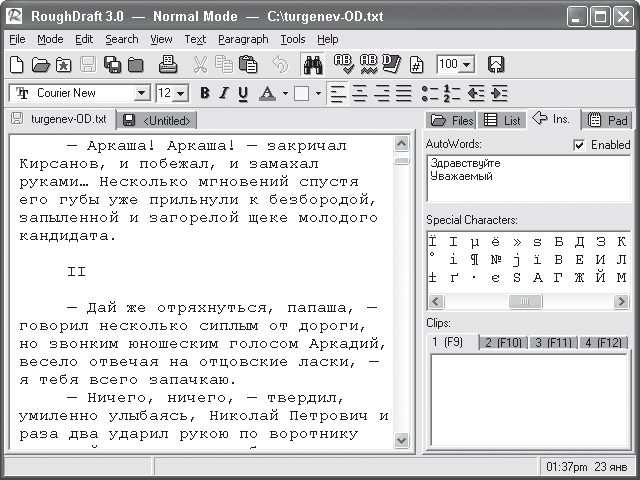640x480 pixels.
Task: Click the spell check AB icon
Action: coord(344,64)
